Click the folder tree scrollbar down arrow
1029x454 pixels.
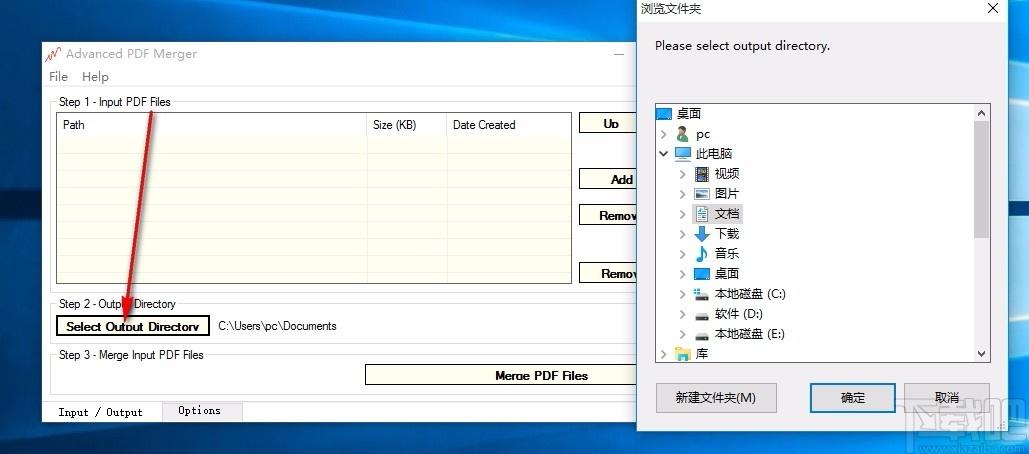click(982, 354)
